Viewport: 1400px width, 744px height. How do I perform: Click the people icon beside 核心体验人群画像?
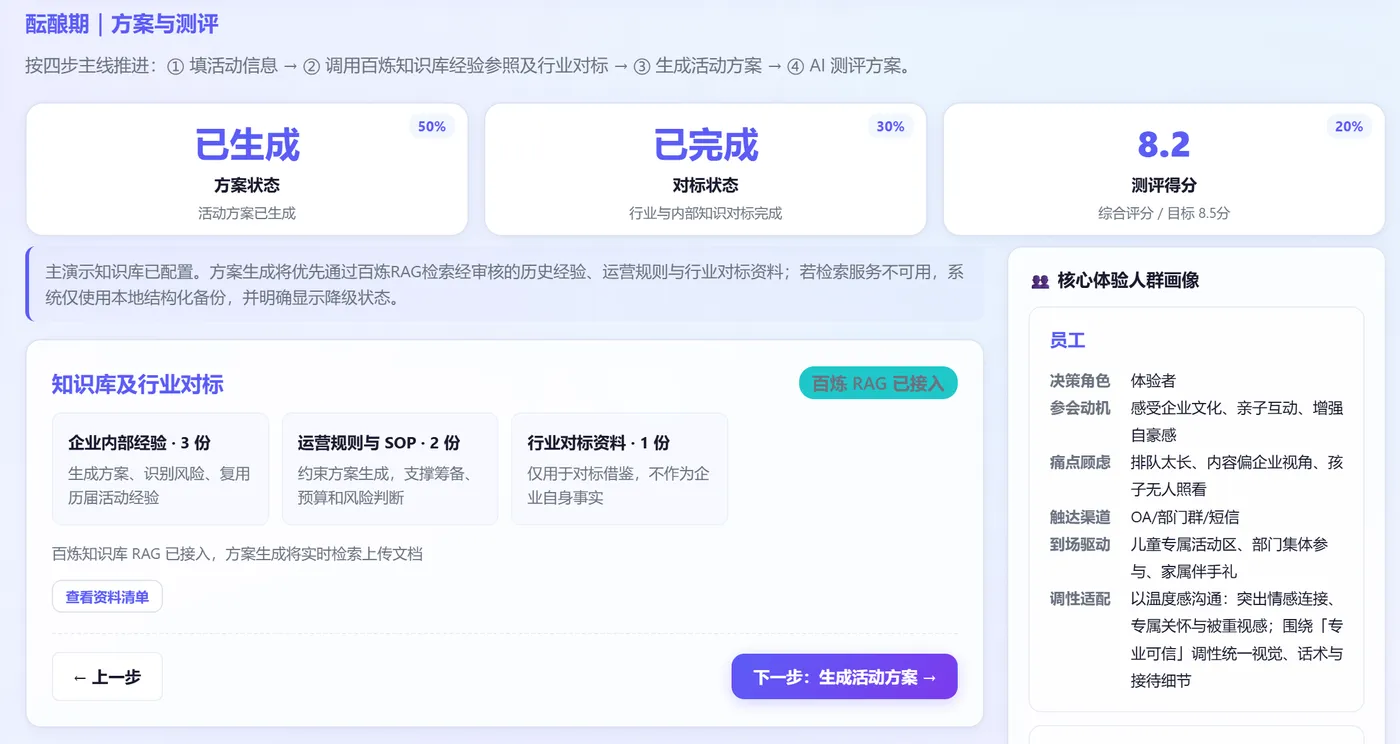(1040, 281)
